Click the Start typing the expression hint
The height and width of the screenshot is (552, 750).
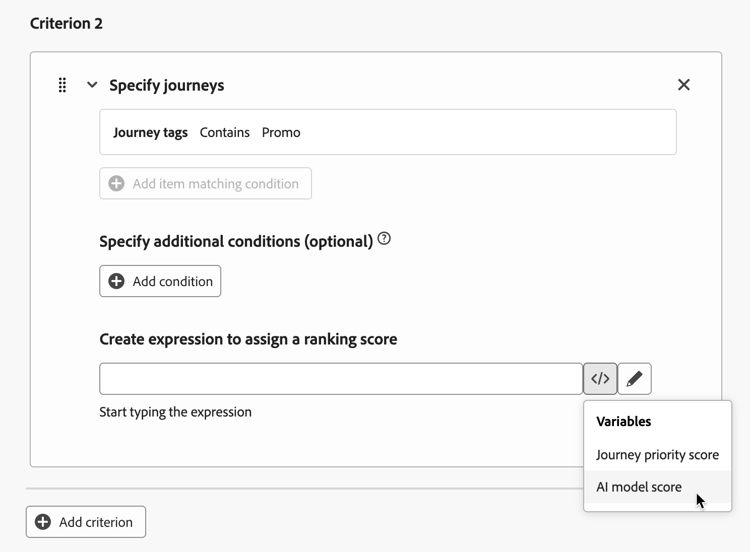click(x=175, y=412)
